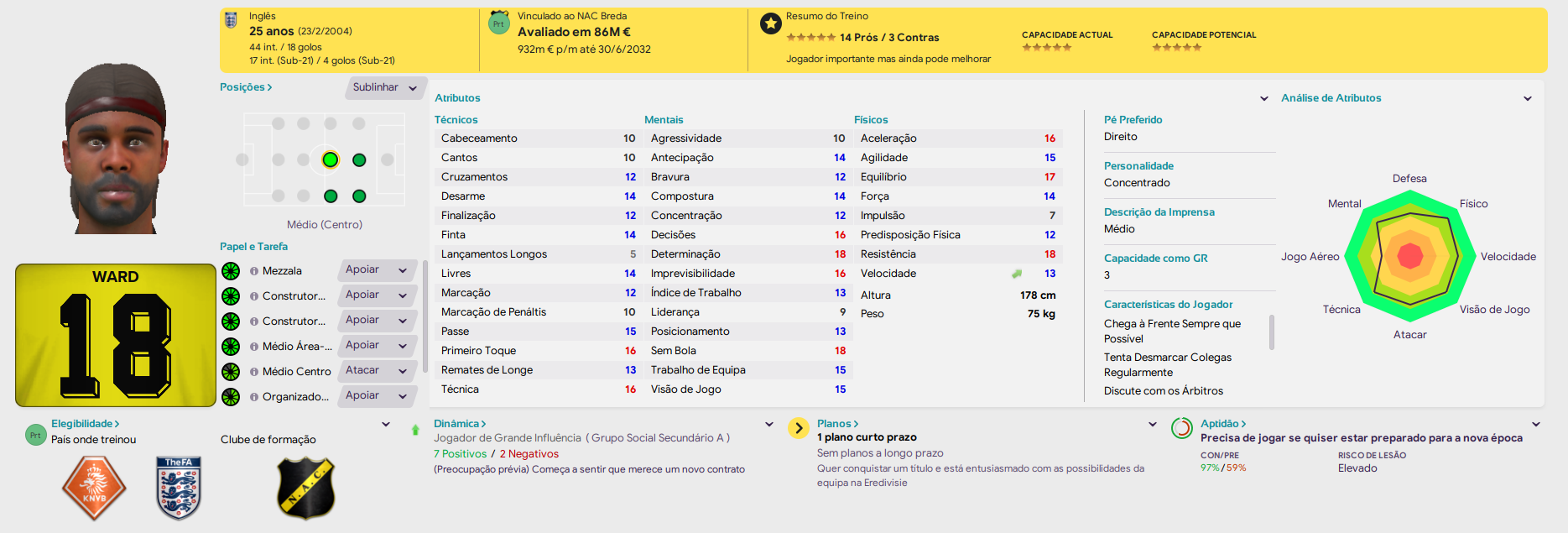1568x533 pixels.
Task: Open Mezzala duty dropdown set to Apoiar
Action: point(378,270)
